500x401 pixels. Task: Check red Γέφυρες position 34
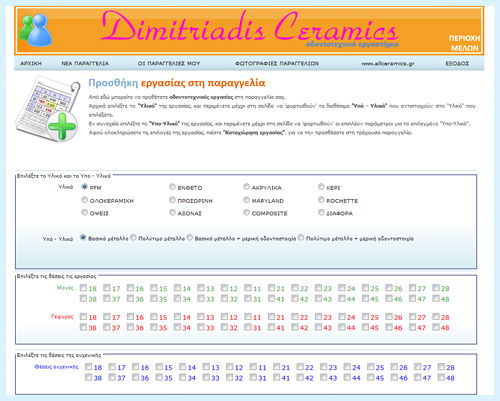click(177, 327)
